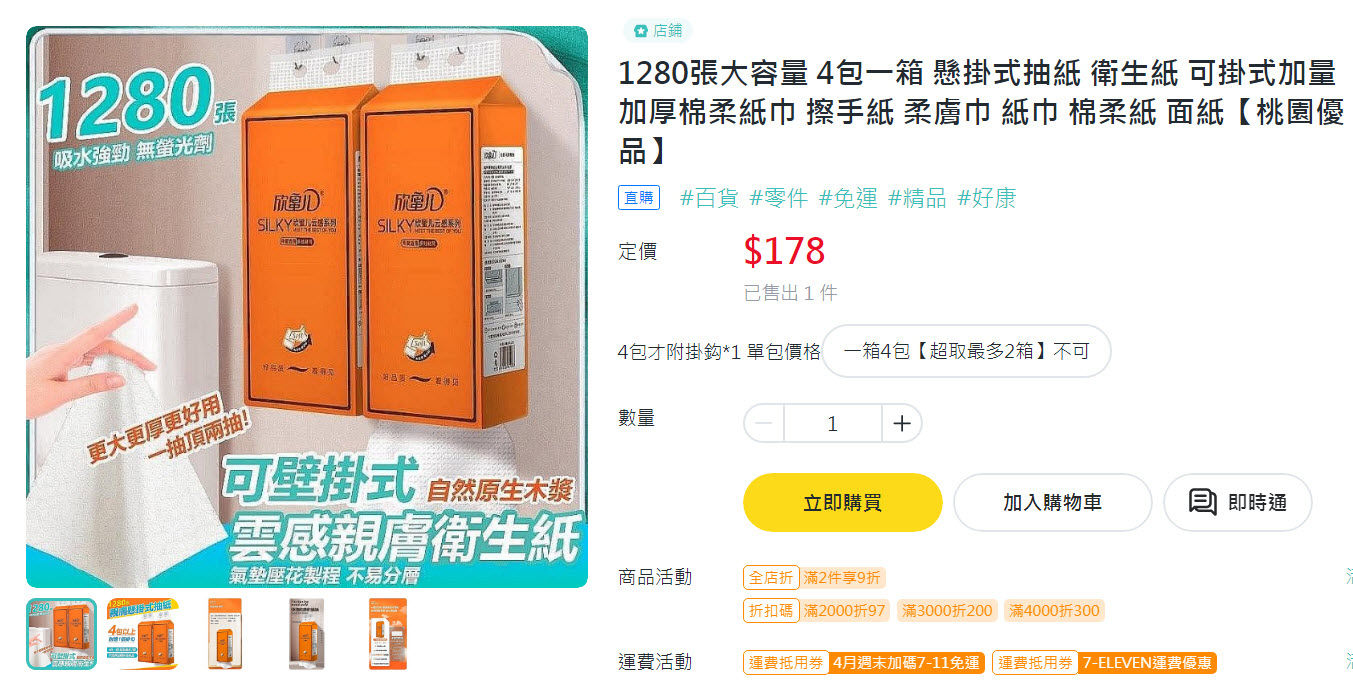Image resolution: width=1353 pixels, height=690 pixels.
Task: Click the quantity input field
Action: click(833, 424)
